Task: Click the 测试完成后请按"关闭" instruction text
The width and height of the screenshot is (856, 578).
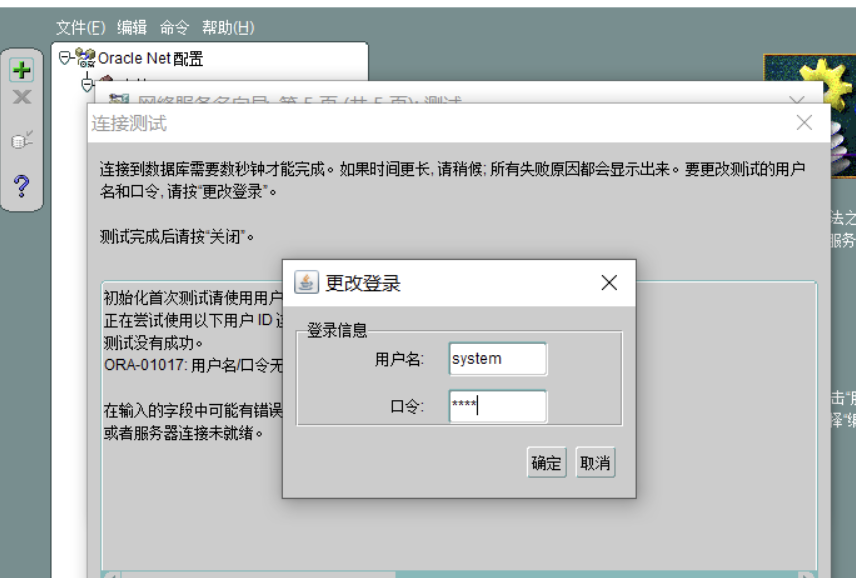Action: [x=177, y=236]
